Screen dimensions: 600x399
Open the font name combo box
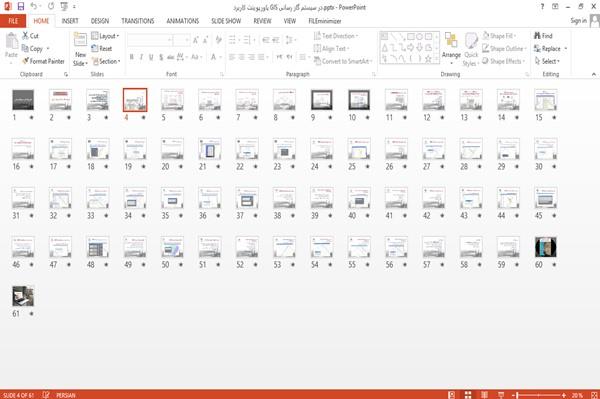click(149, 40)
